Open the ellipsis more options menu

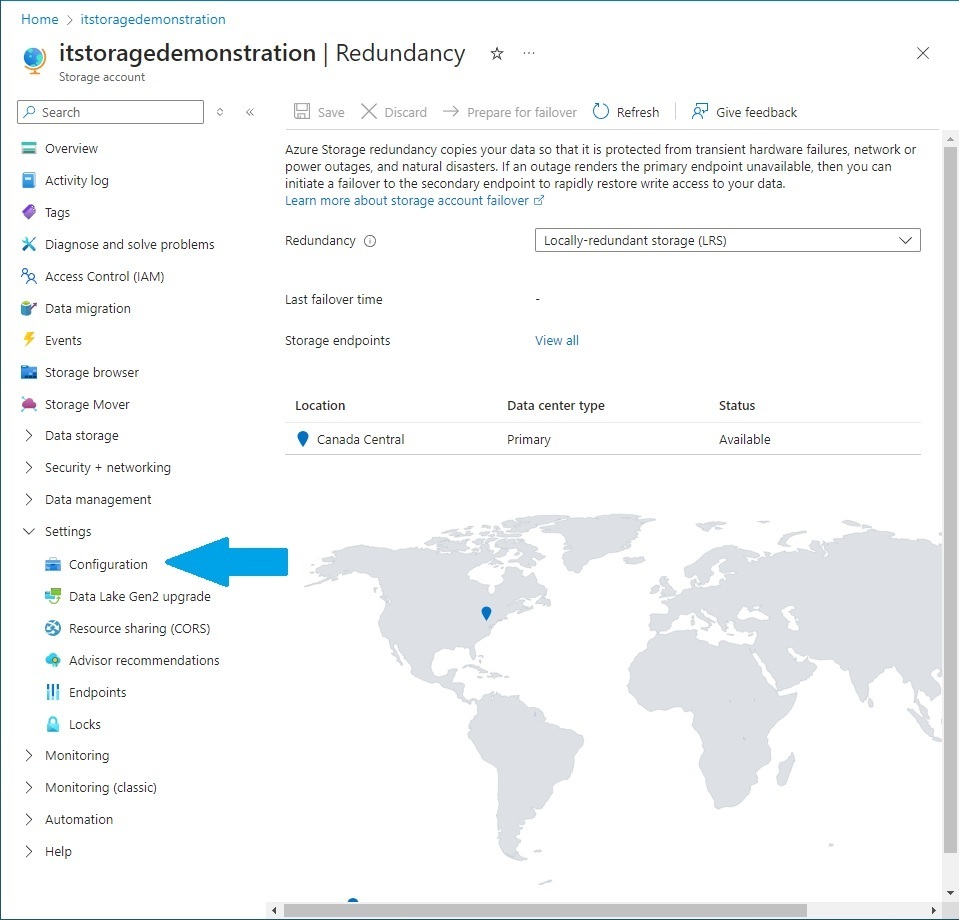pyautogui.click(x=529, y=53)
